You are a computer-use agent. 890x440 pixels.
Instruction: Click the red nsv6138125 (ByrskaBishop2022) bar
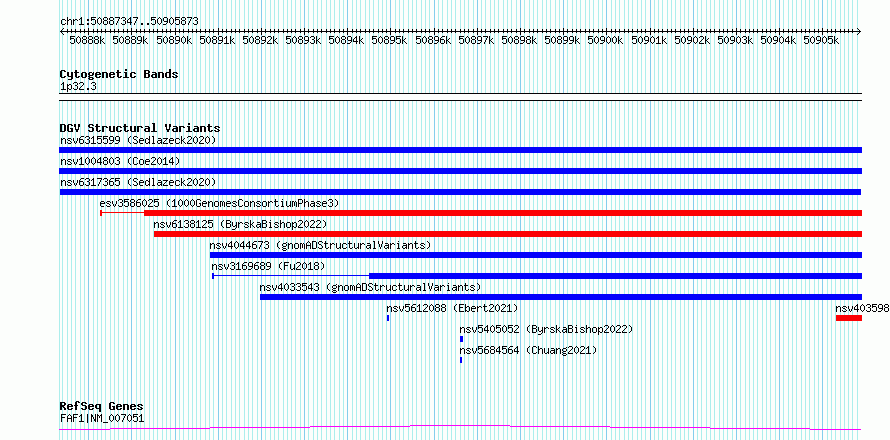pyautogui.click(x=508, y=234)
